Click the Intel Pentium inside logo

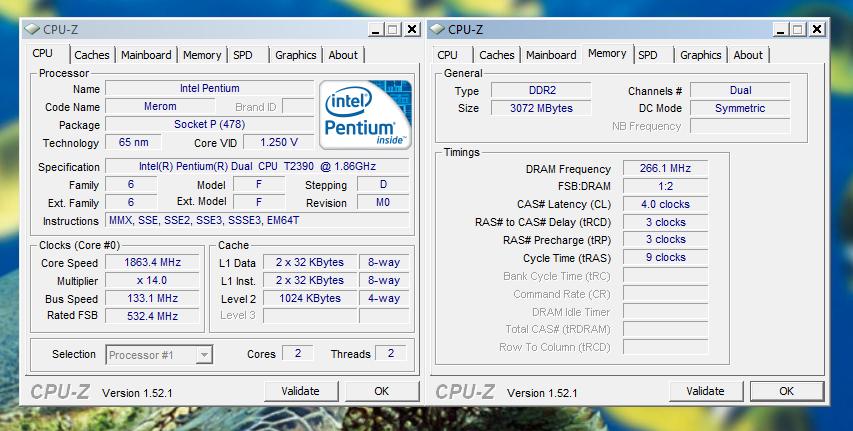point(366,115)
